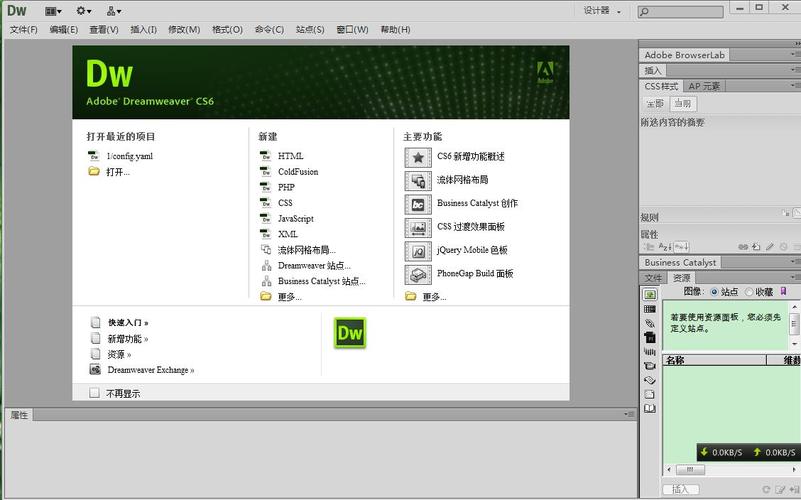Open the 资源 » link

tap(119, 354)
